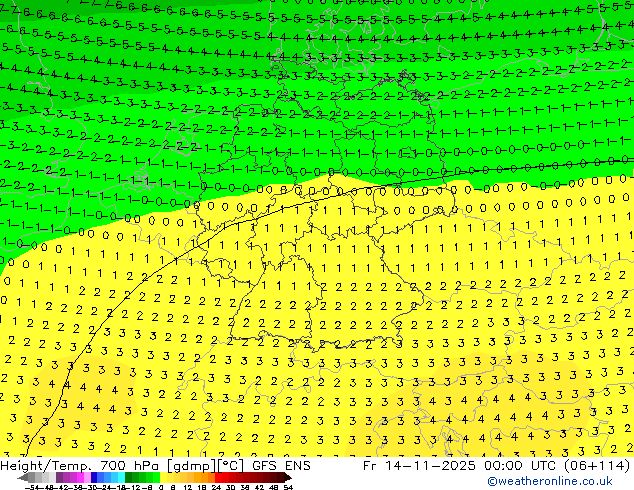Click the weatheronline.co.uk copyright credit
Viewport: 634px width, 490px height.
(x=549, y=481)
